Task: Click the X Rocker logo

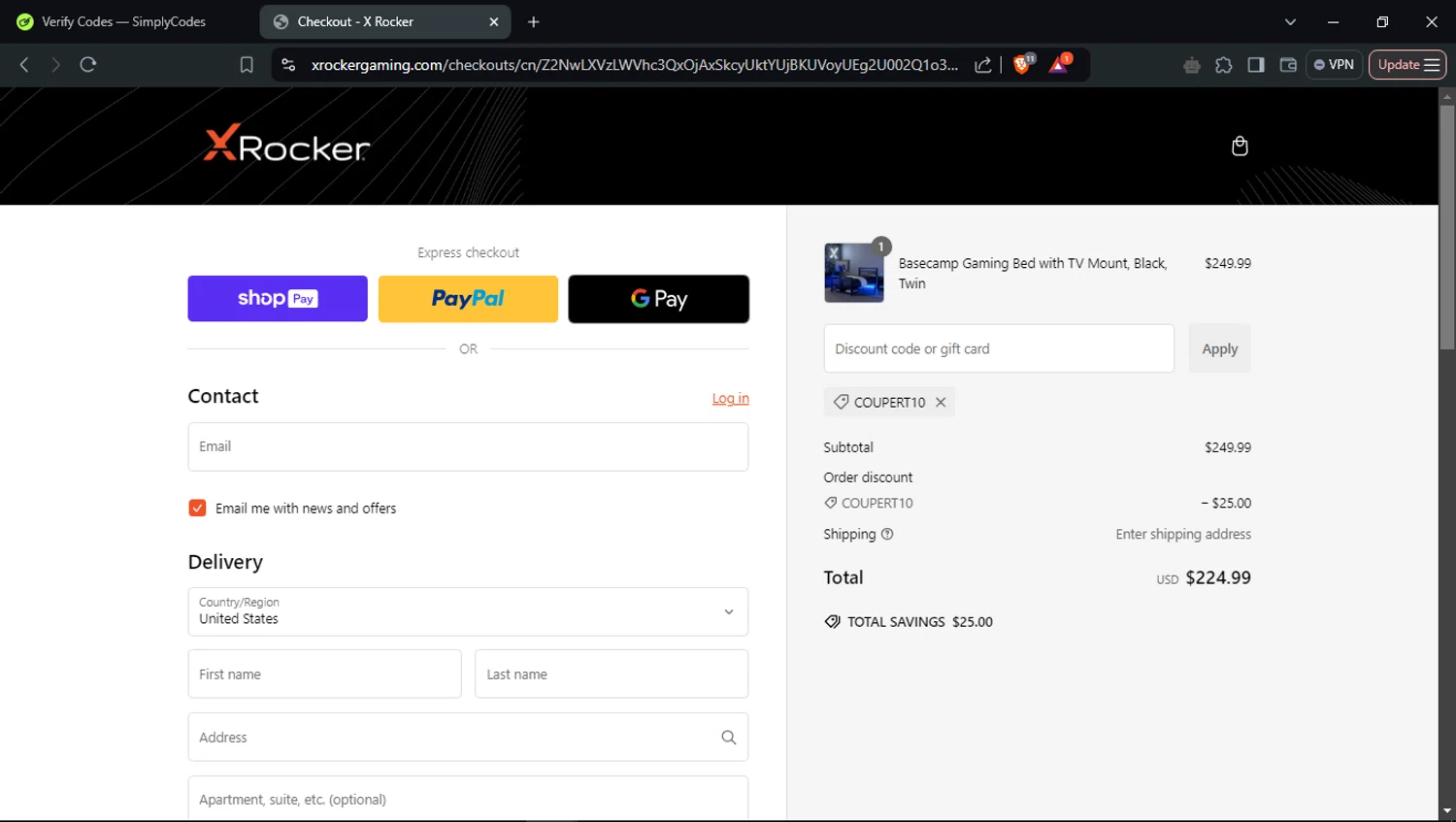Action: (x=286, y=144)
